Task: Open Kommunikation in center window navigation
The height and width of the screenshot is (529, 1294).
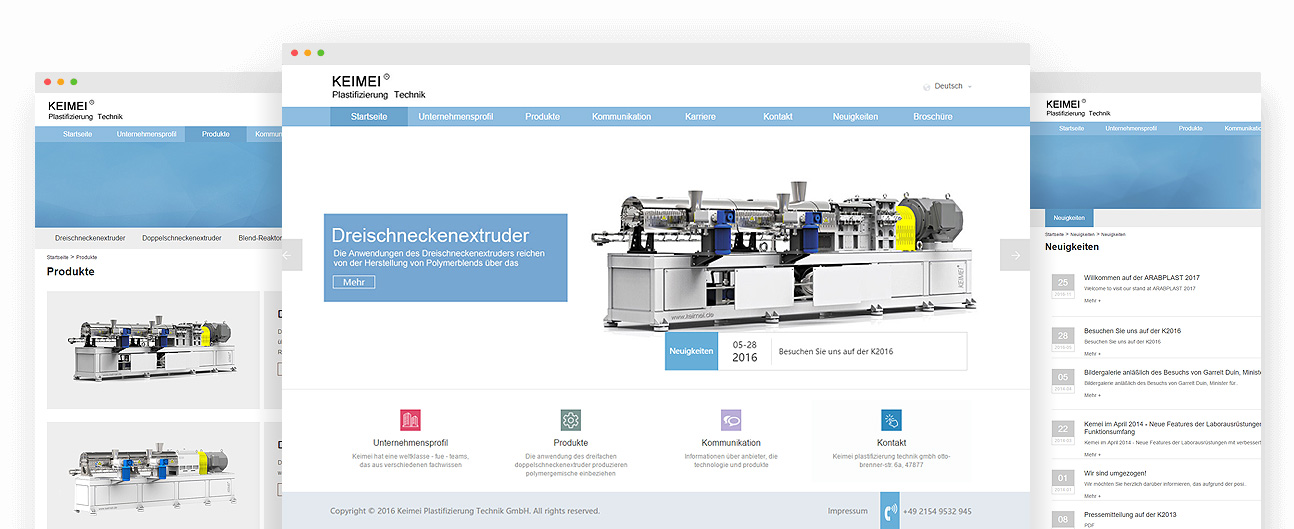Action: (621, 117)
